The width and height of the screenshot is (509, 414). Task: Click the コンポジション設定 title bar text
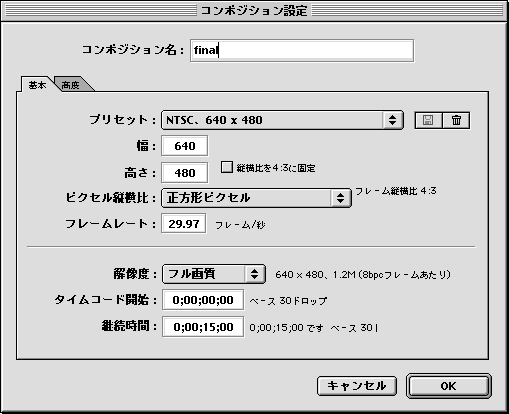pyautogui.click(x=254, y=11)
